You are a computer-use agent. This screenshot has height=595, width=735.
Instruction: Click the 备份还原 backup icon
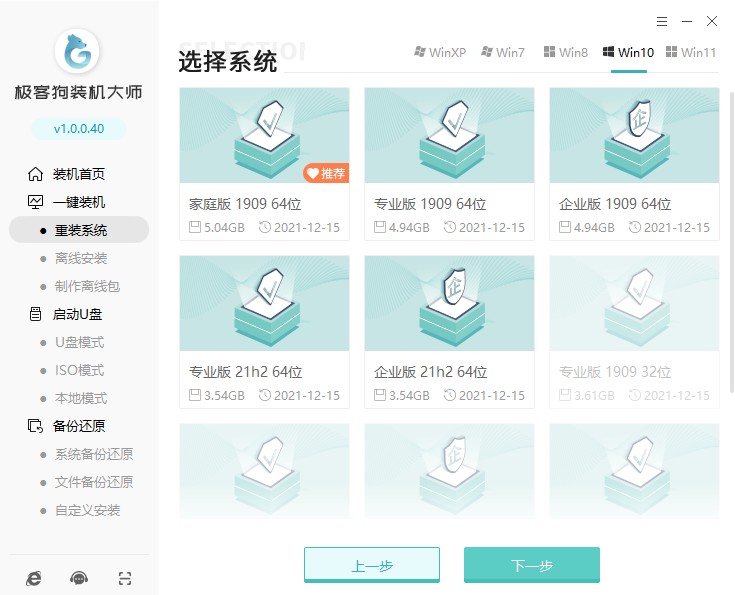point(35,426)
